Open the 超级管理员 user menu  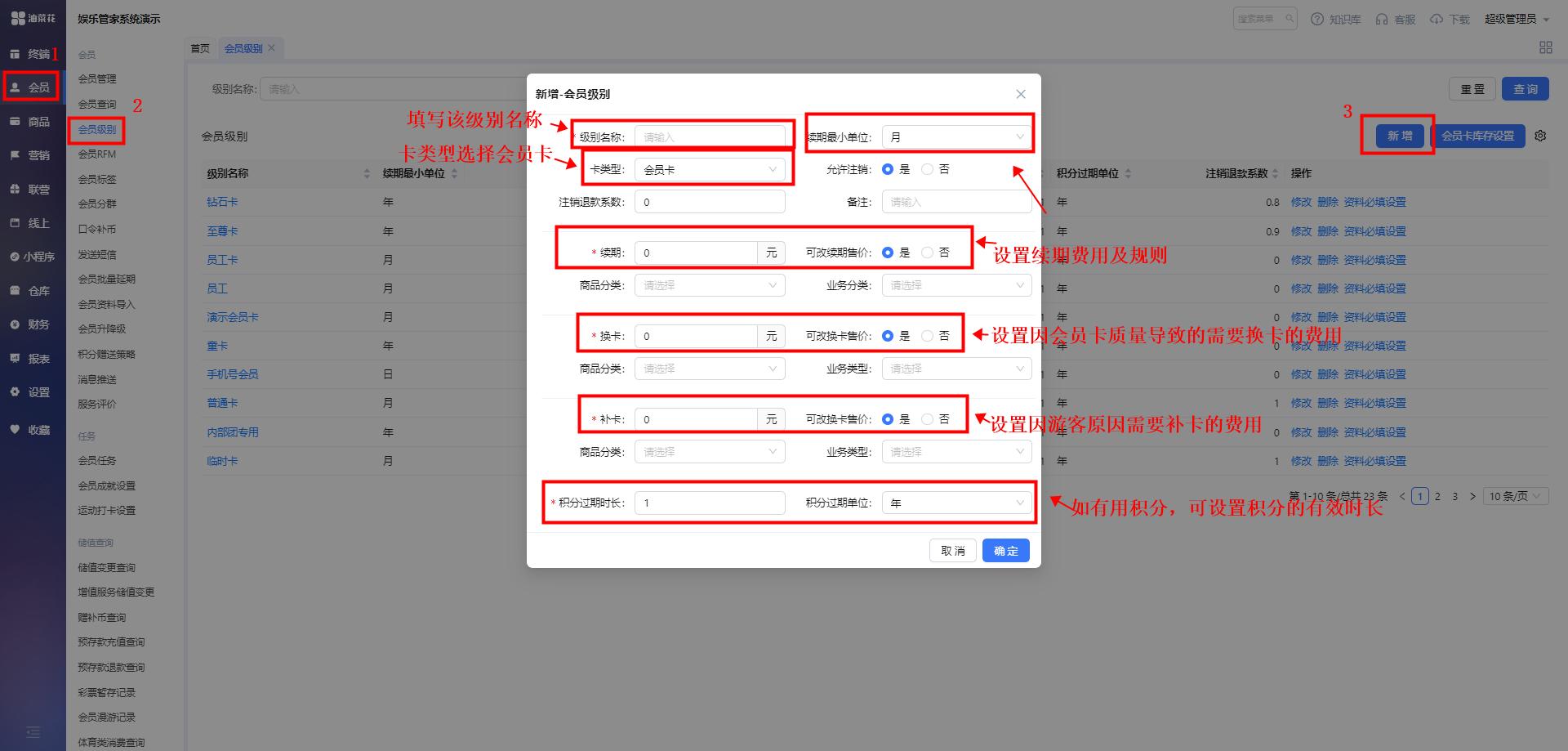coord(1517,19)
